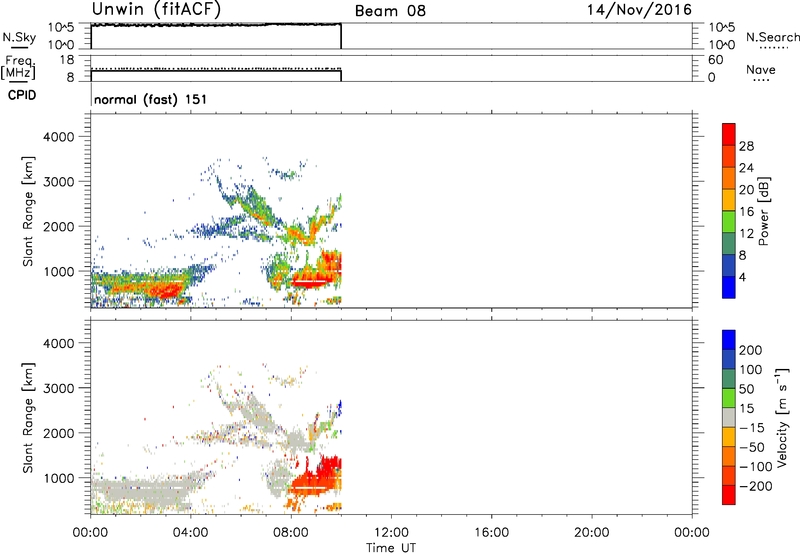800x554 pixels.
Task: Click the "3000" label on the velocity panel axis
Action: click(x=59, y=388)
